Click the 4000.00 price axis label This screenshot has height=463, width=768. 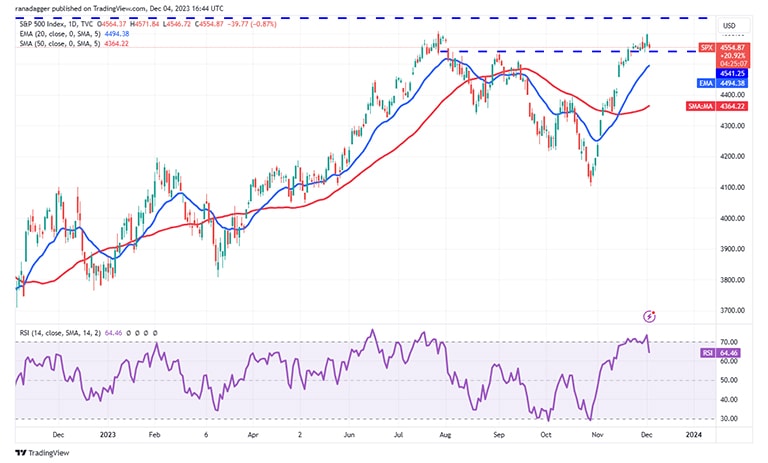tap(733, 218)
